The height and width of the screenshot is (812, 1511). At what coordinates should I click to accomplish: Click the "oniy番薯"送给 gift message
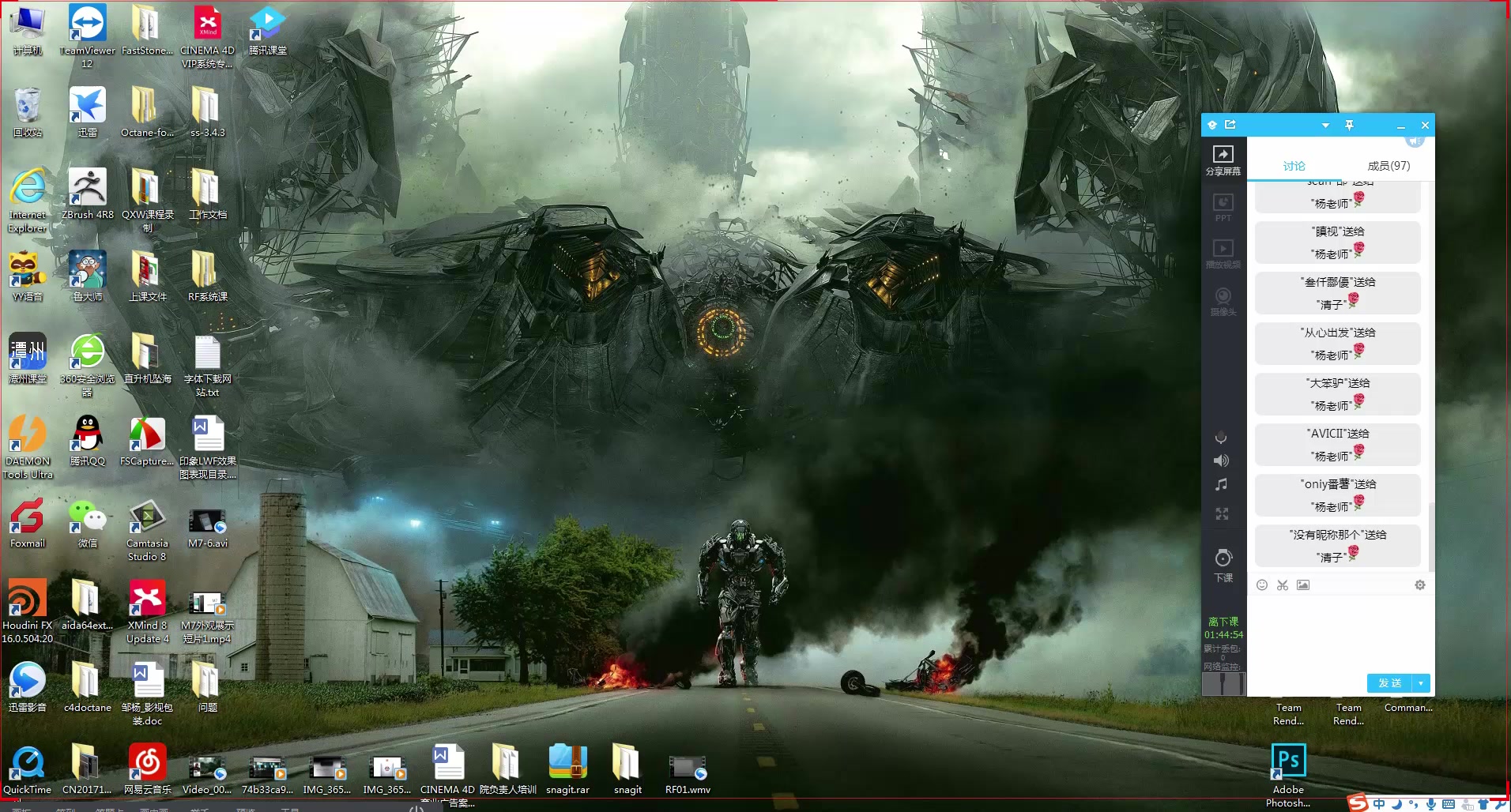pos(1338,495)
